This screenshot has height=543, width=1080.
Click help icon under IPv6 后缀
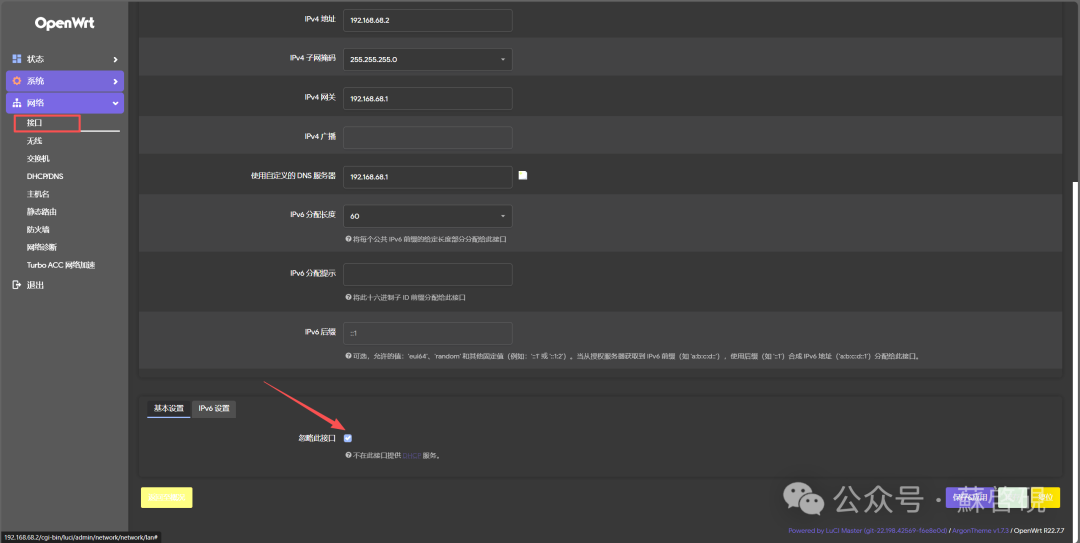[x=349, y=356]
